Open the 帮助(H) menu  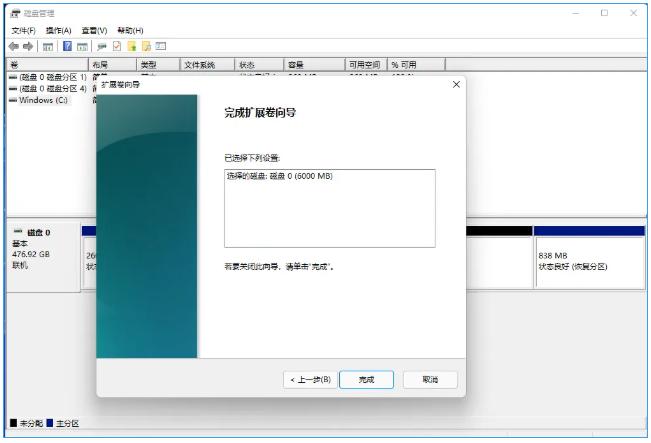[130, 30]
